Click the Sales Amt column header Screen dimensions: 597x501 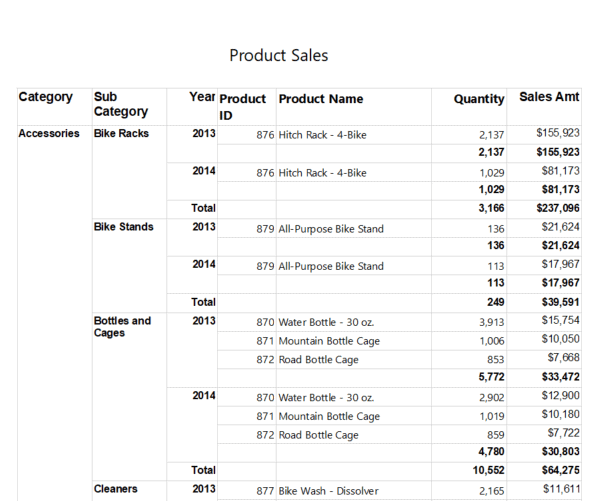click(549, 97)
